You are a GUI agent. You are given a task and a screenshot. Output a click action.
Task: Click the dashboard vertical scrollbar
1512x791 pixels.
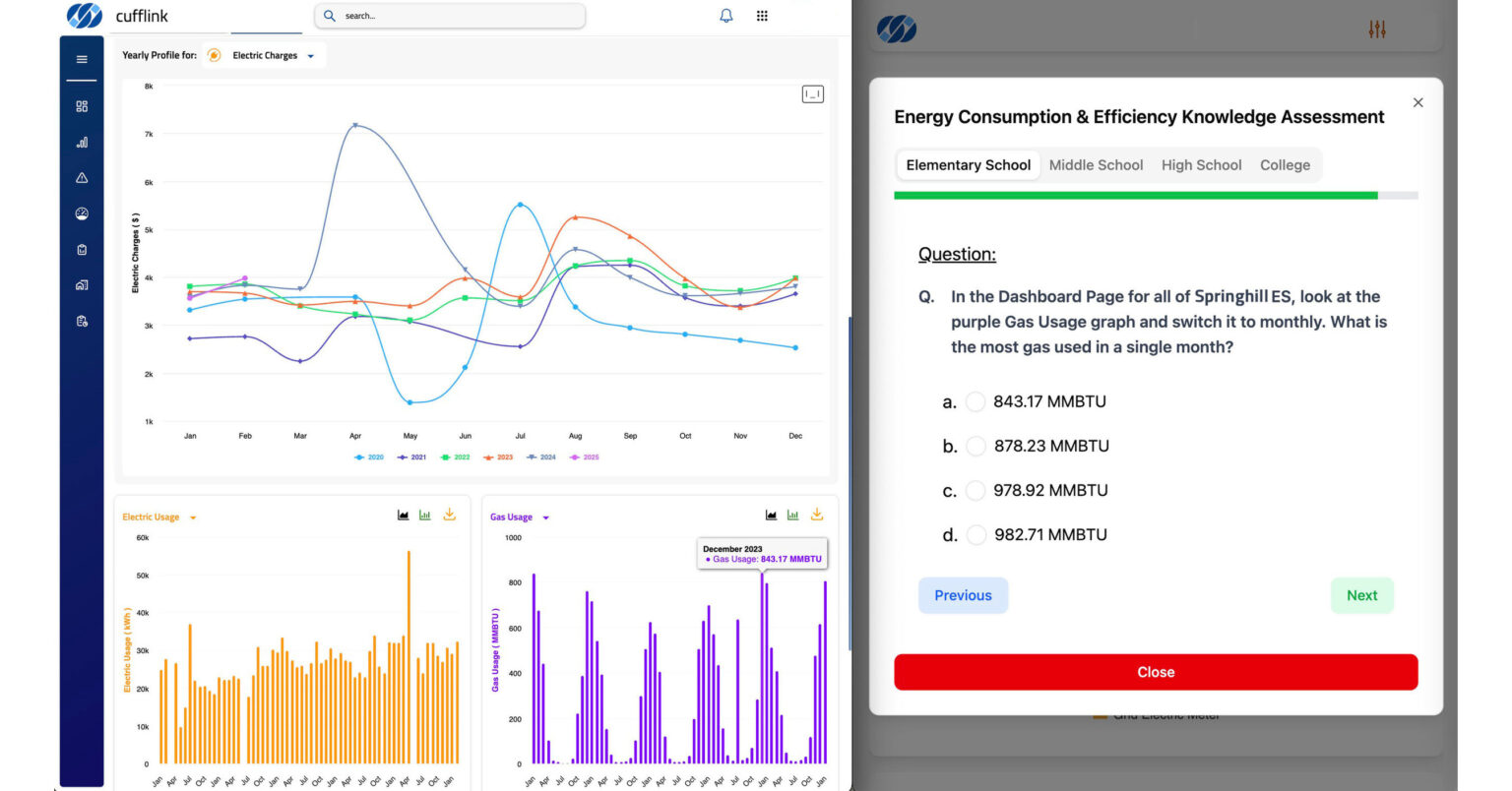point(849,482)
